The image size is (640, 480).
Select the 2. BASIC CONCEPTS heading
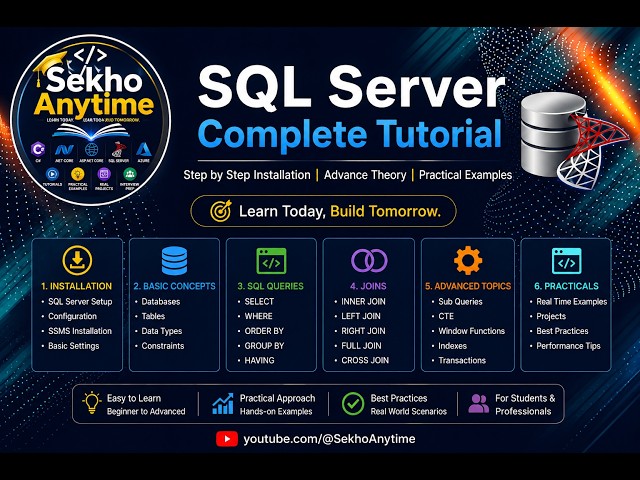tap(174, 286)
